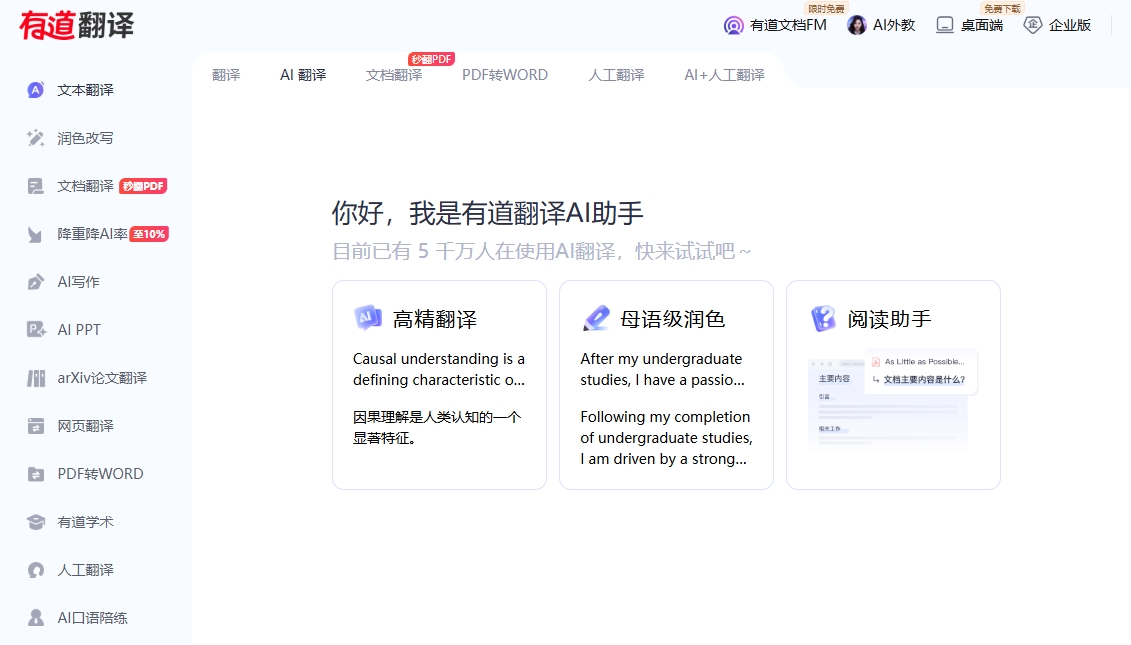Click the 有道翻译 logo
Viewport: 1131px width, 645px height.
click(x=77, y=25)
